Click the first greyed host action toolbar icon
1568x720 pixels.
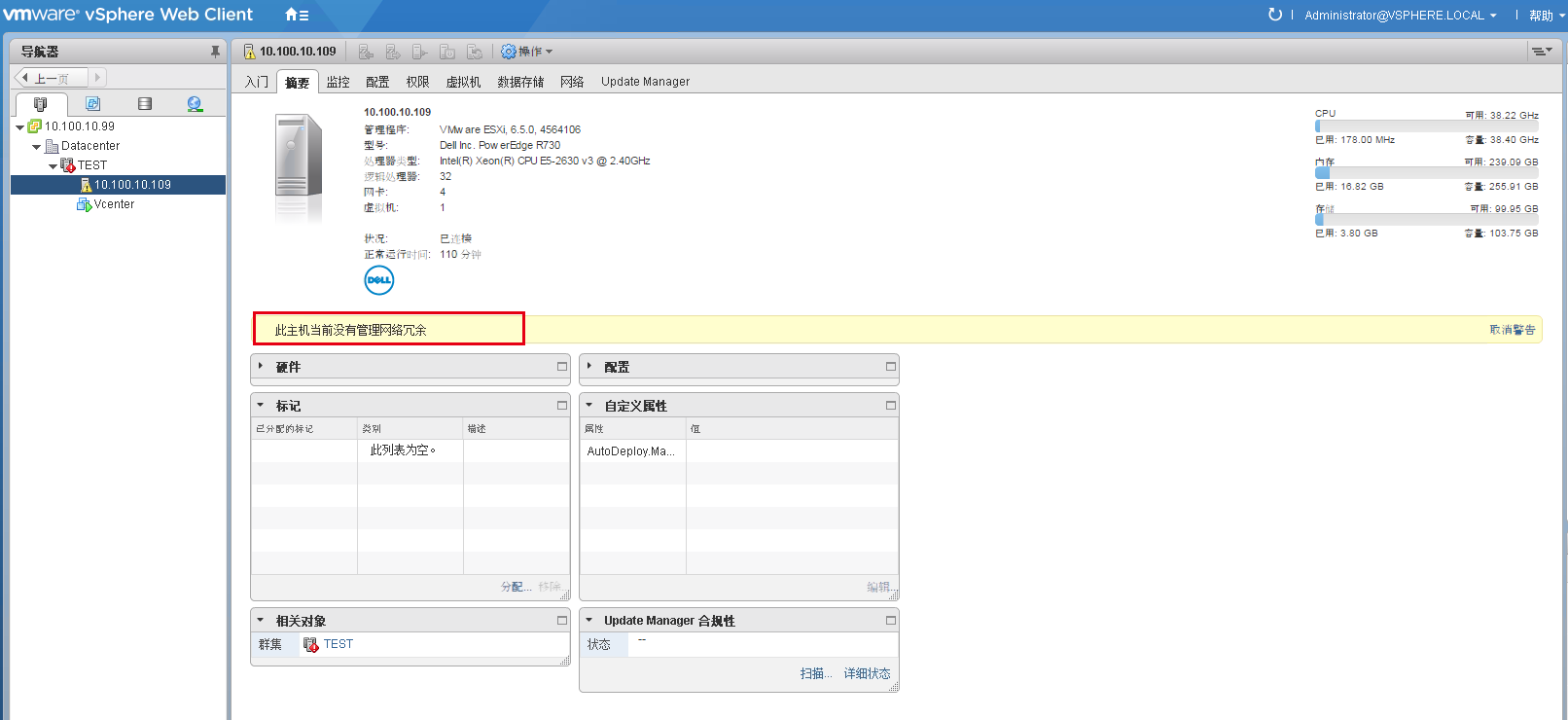pyautogui.click(x=366, y=52)
